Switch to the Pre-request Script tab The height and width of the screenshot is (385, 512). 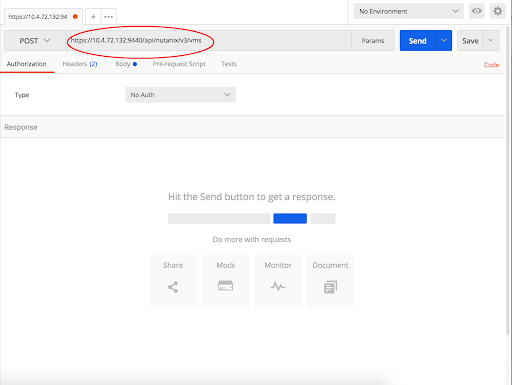(x=179, y=64)
